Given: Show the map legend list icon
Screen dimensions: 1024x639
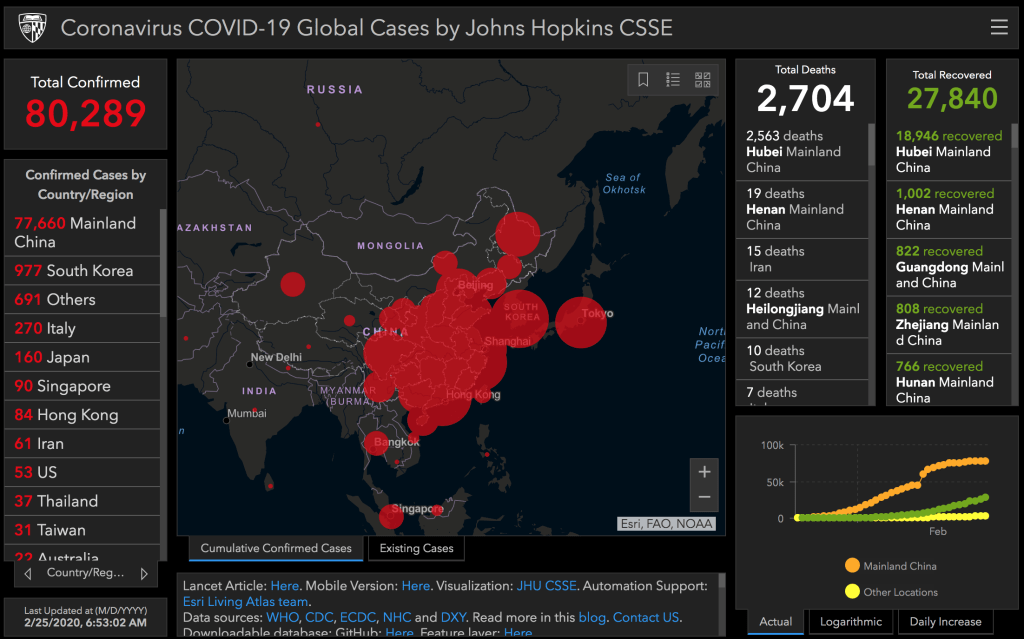Looking at the screenshot, I should 673,80.
